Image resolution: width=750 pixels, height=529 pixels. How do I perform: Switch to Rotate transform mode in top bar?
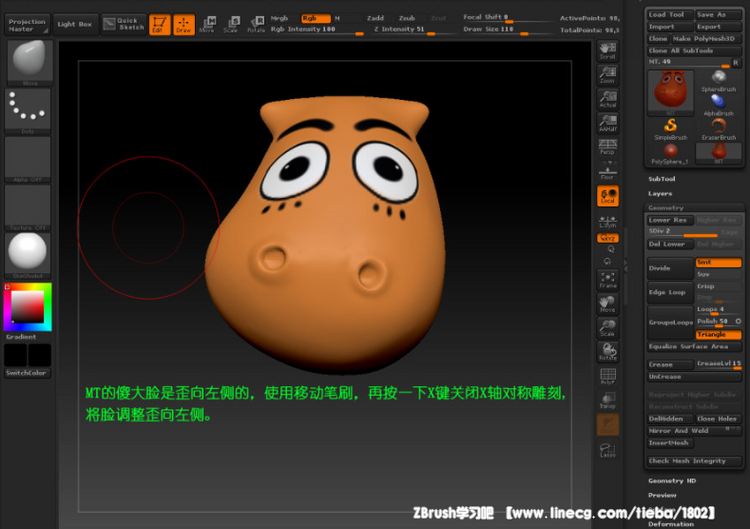click(256, 24)
